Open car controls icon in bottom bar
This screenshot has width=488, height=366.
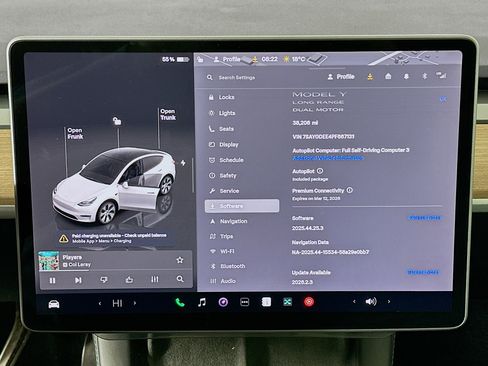(x=54, y=304)
